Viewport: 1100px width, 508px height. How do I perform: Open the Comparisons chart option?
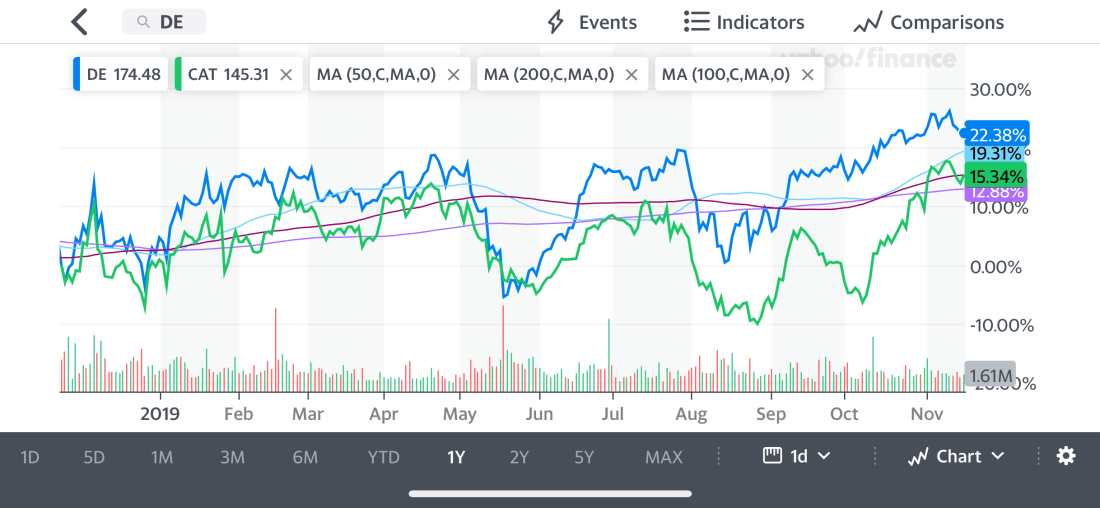tap(928, 22)
